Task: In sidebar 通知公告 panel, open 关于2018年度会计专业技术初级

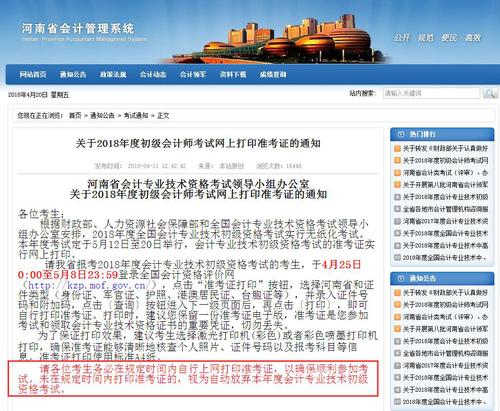Action: [445, 341]
